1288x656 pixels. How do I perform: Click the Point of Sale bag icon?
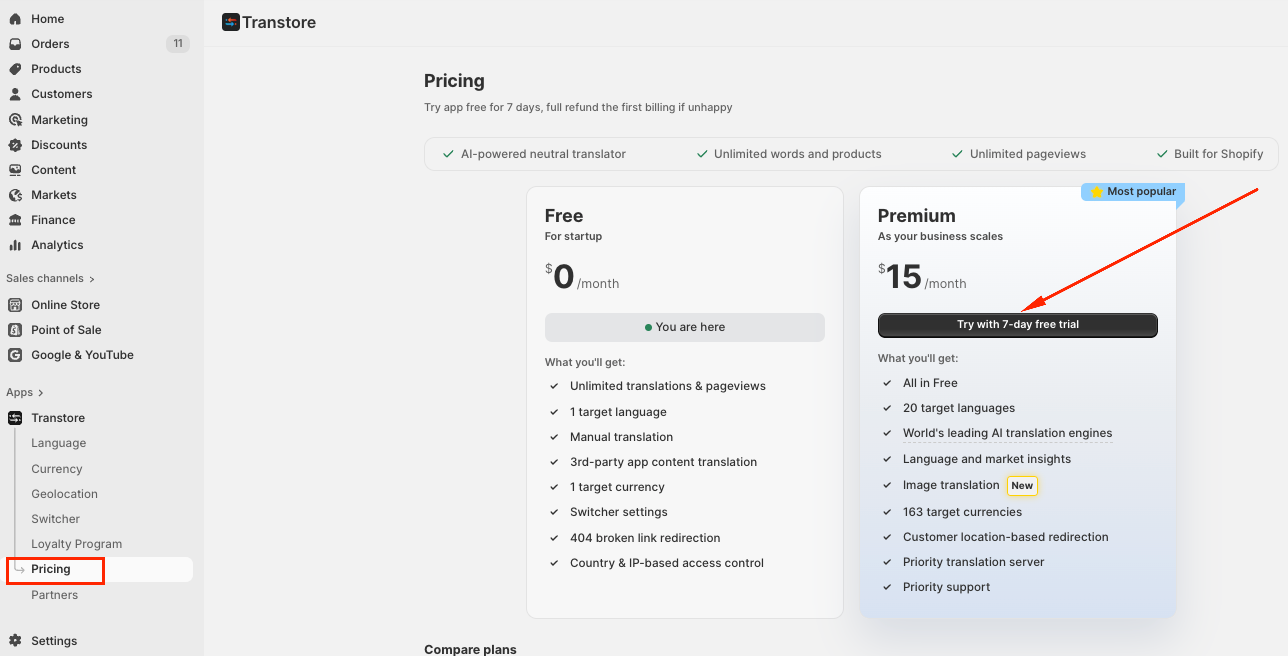[15, 330]
